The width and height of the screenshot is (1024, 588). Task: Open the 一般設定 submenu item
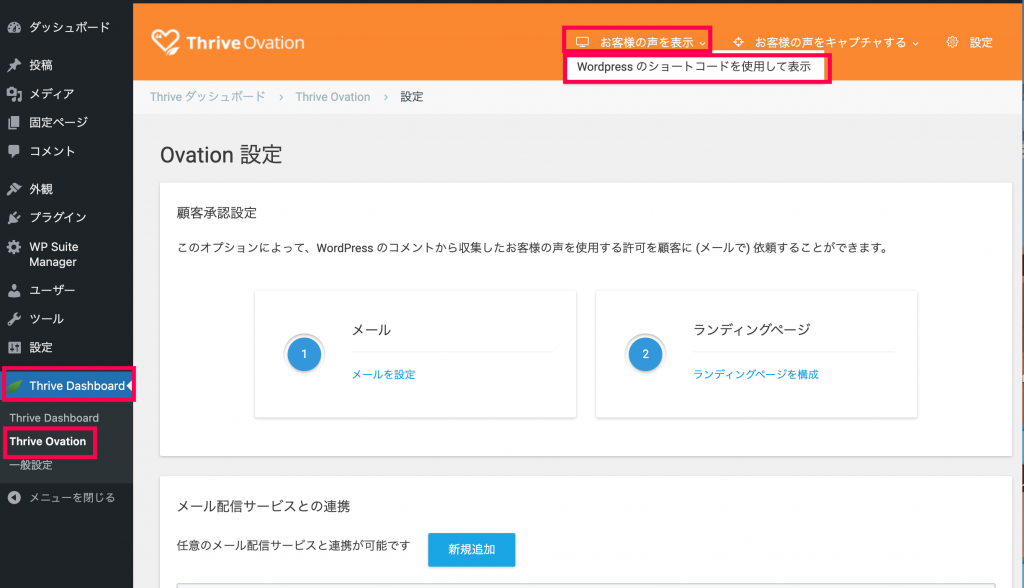coord(31,465)
